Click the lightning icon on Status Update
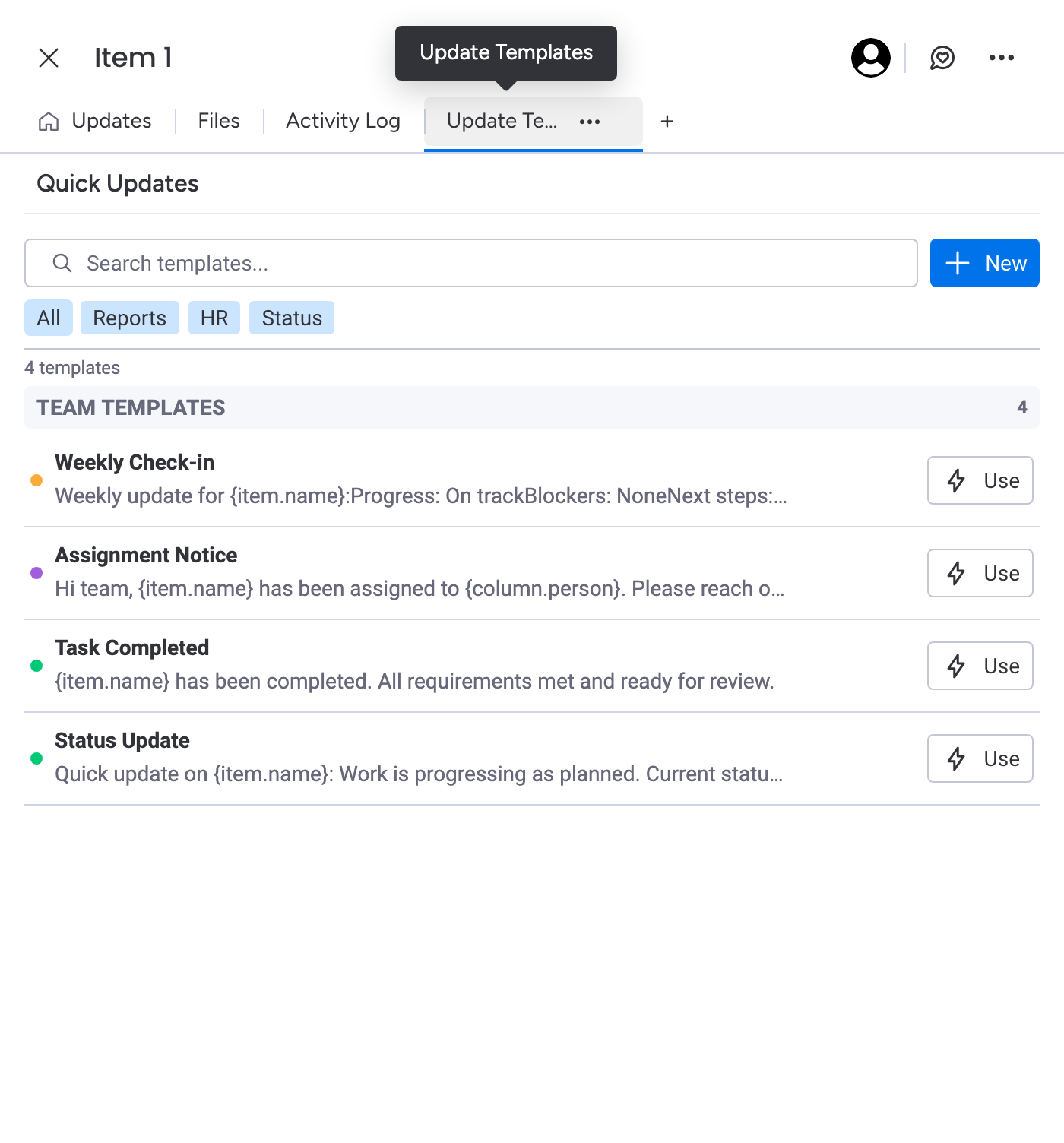1064x1143 pixels. (x=957, y=758)
